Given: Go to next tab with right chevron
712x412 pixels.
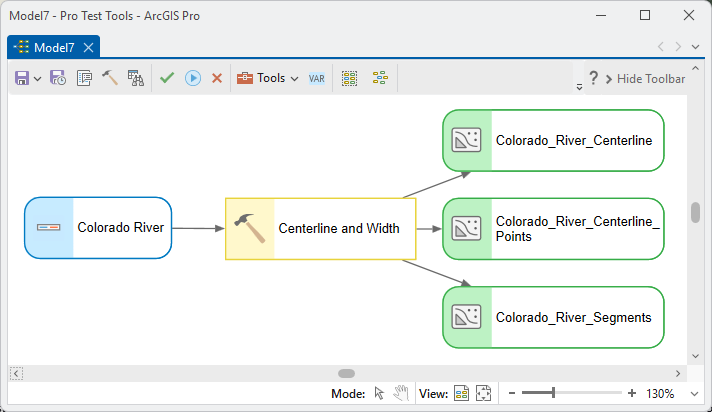Looking at the screenshot, I should coord(678,47).
